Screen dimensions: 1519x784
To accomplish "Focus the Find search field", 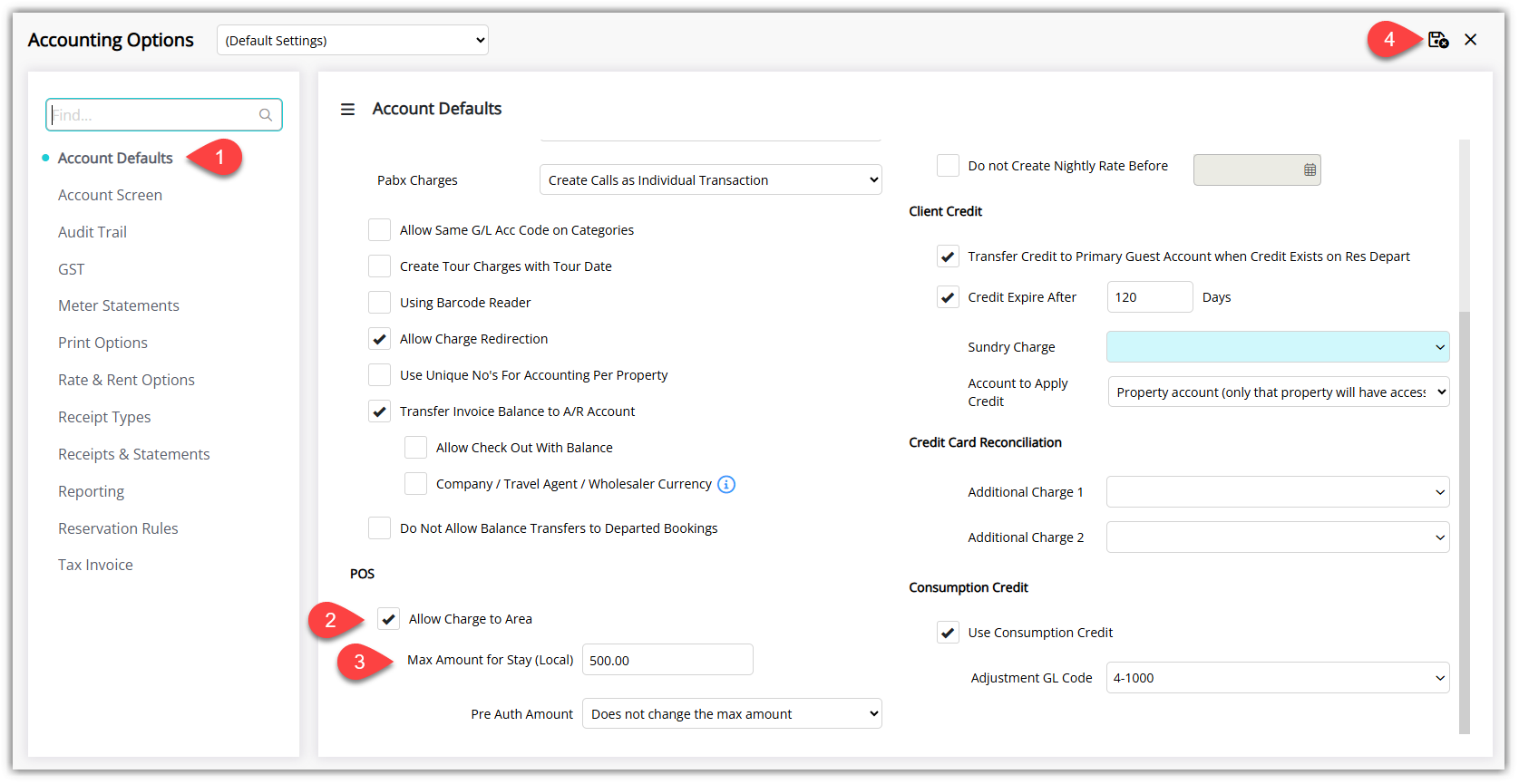I will click(x=164, y=115).
